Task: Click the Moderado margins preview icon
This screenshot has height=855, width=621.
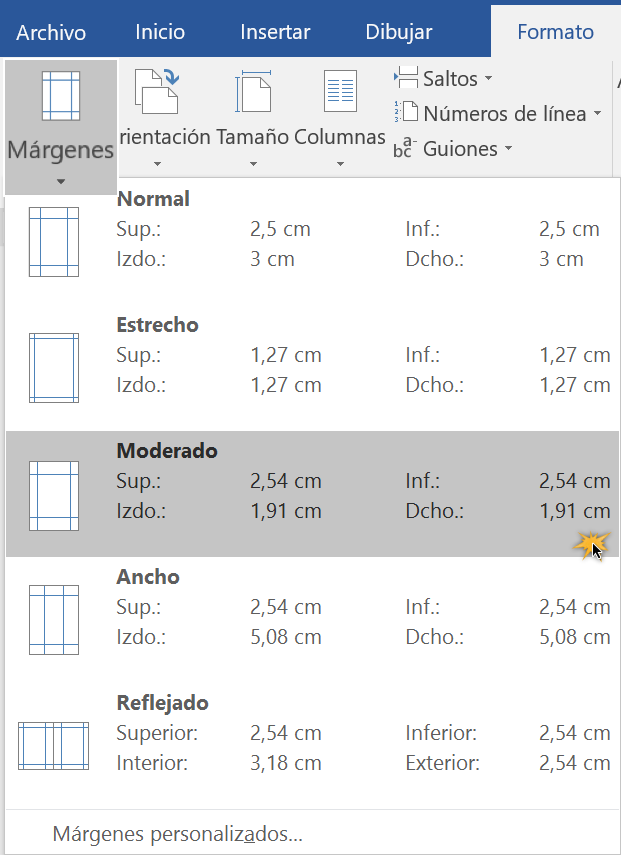Action: pos(54,493)
